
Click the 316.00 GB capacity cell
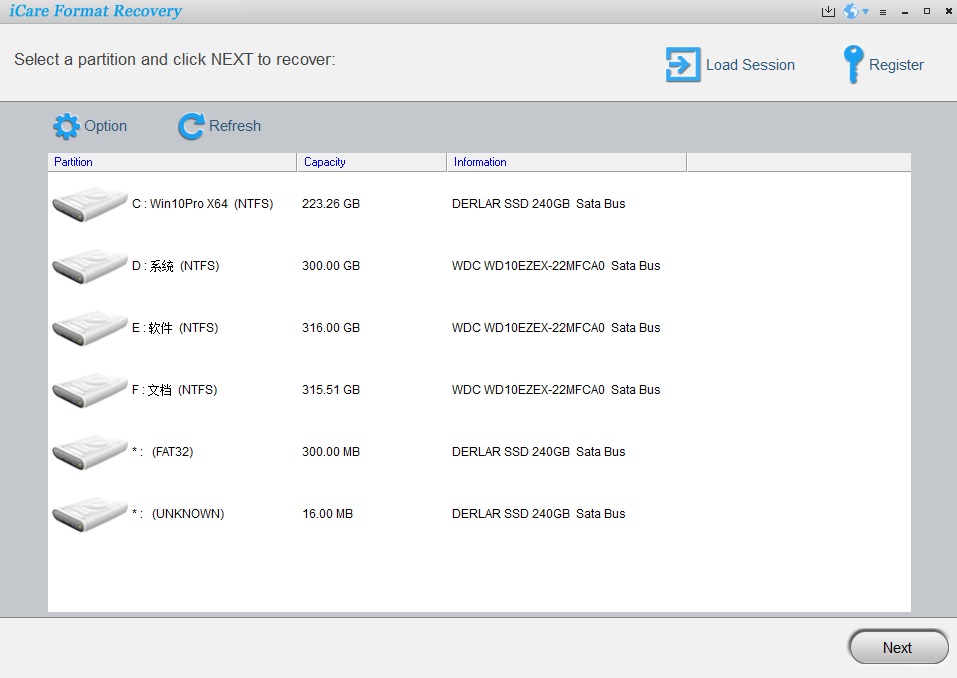(331, 328)
